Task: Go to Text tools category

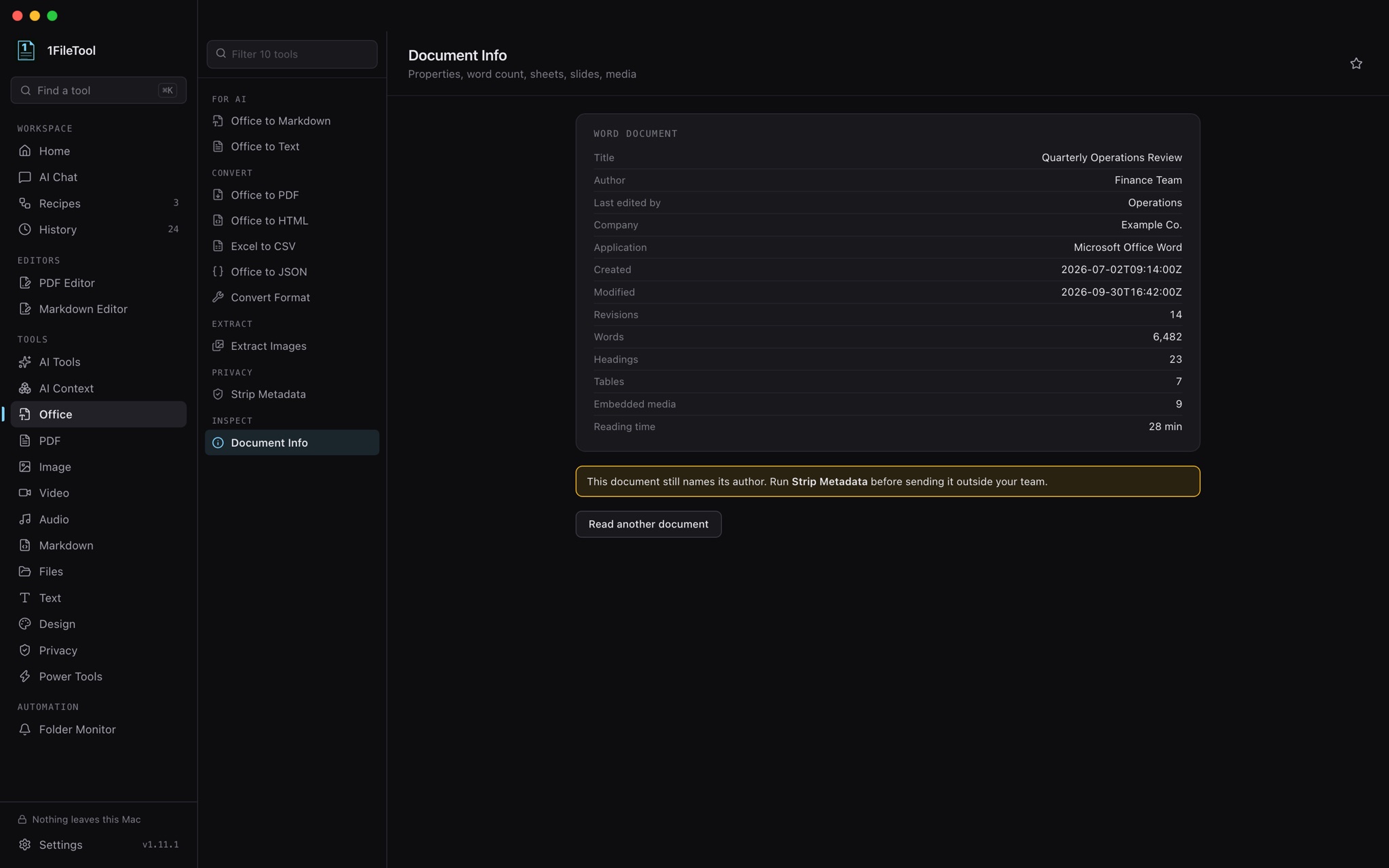Action: coord(98,598)
